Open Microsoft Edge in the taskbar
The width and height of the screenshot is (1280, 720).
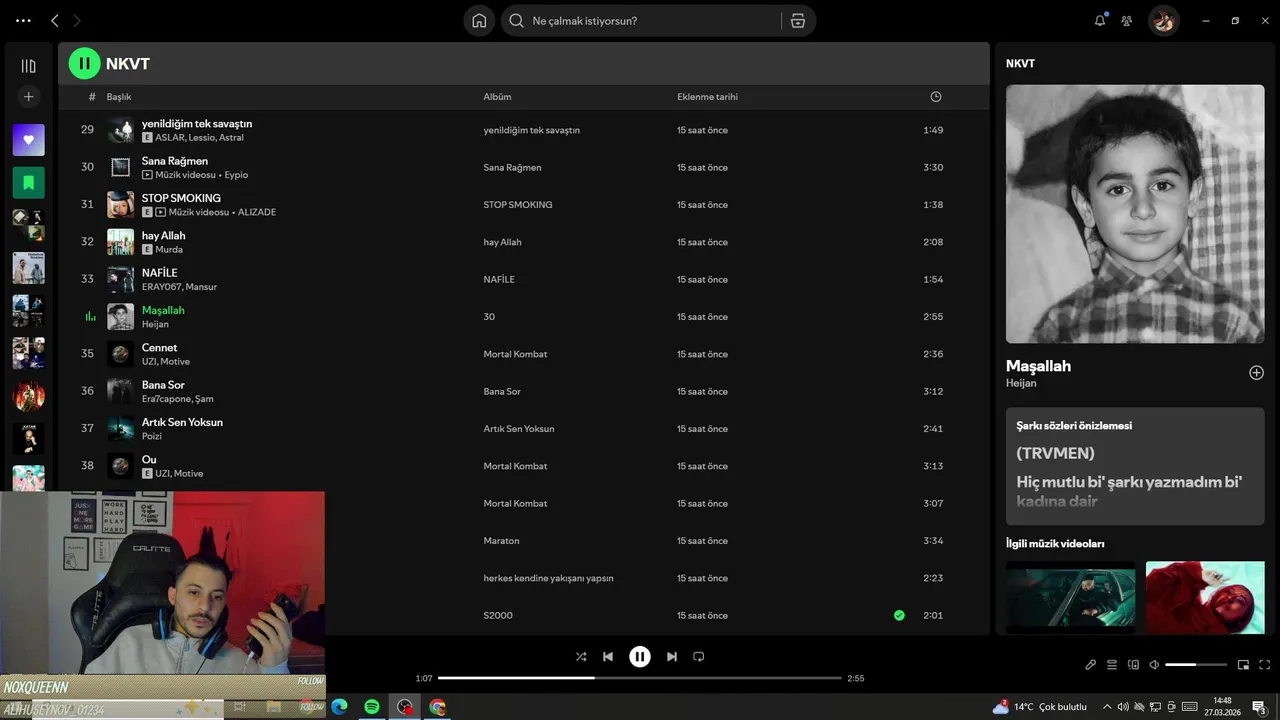[x=339, y=707]
